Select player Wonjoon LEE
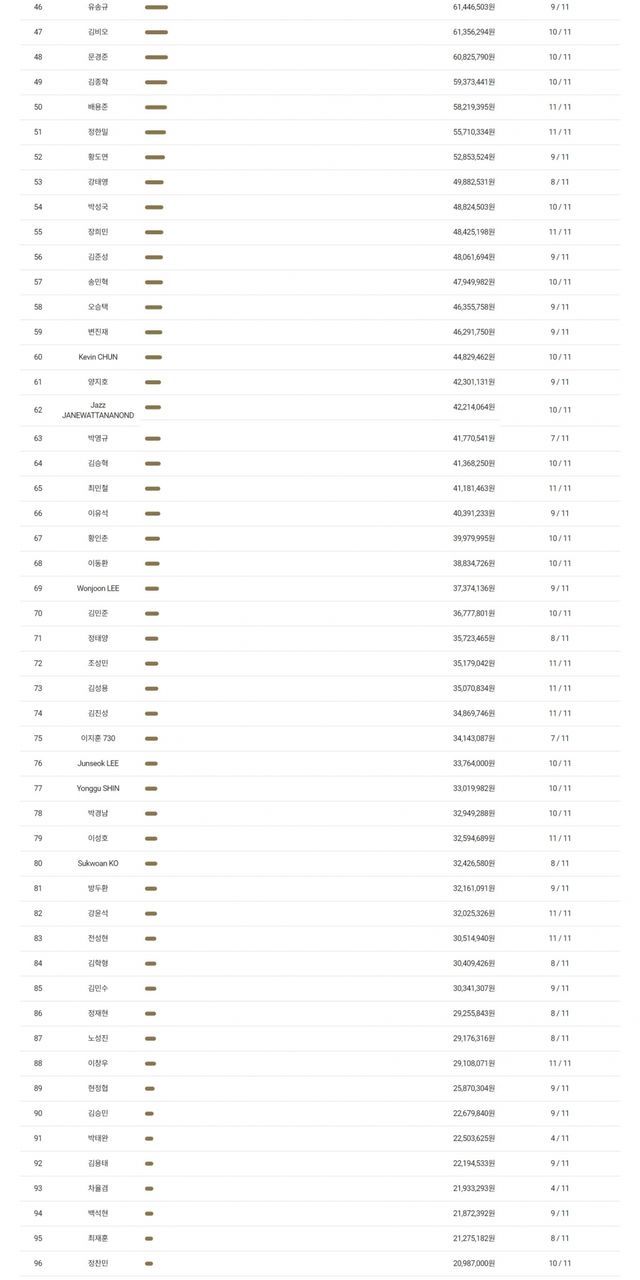The height and width of the screenshot is (1280, 640). pyautogui.click(x=98, y=588)
